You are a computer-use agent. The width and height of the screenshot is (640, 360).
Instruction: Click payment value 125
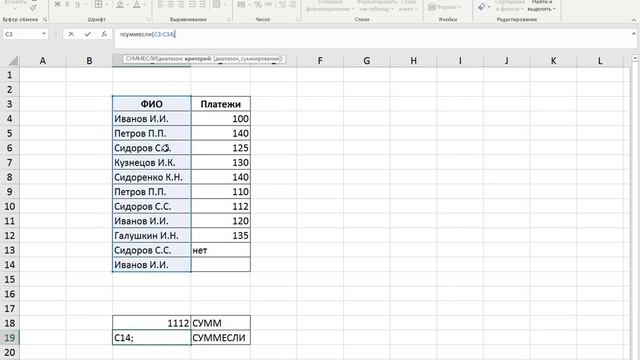pyautogui.click(x=220, y=148)
